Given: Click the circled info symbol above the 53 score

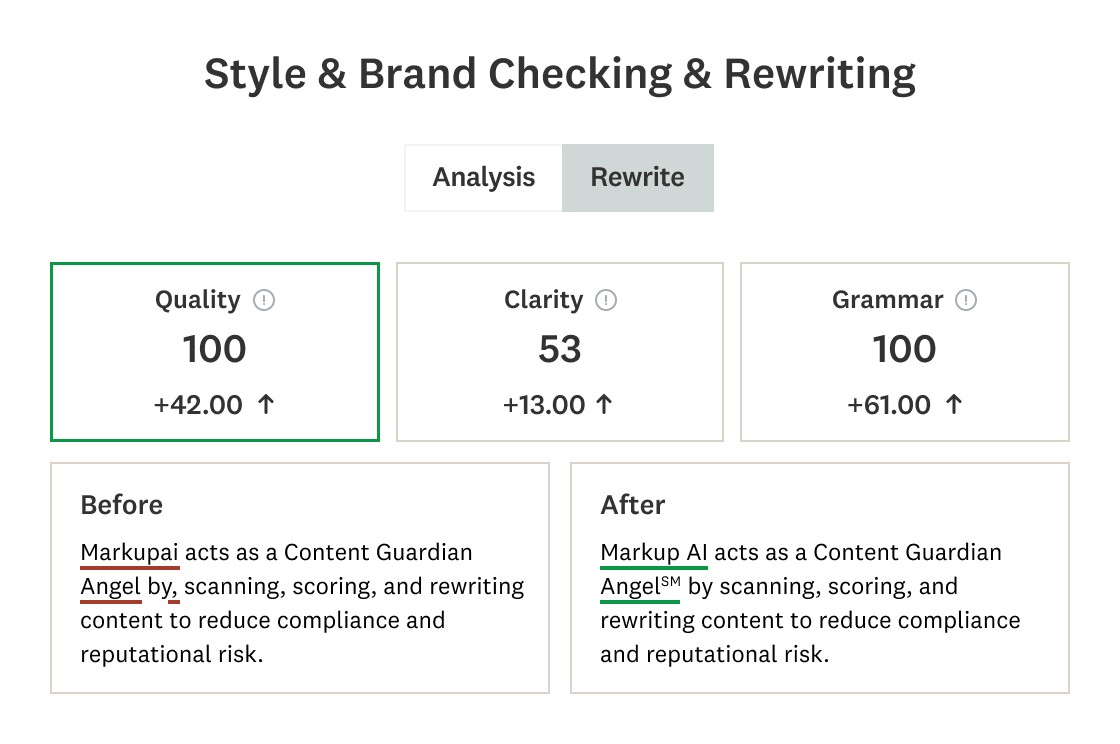Looking at the screenshot, I should click(607, 299).
